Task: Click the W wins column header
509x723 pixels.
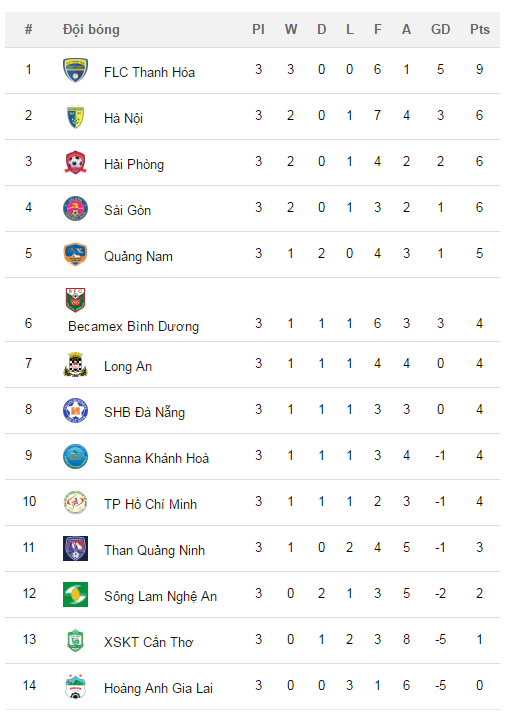Action: pyautogui.click(x=290, y=30)
